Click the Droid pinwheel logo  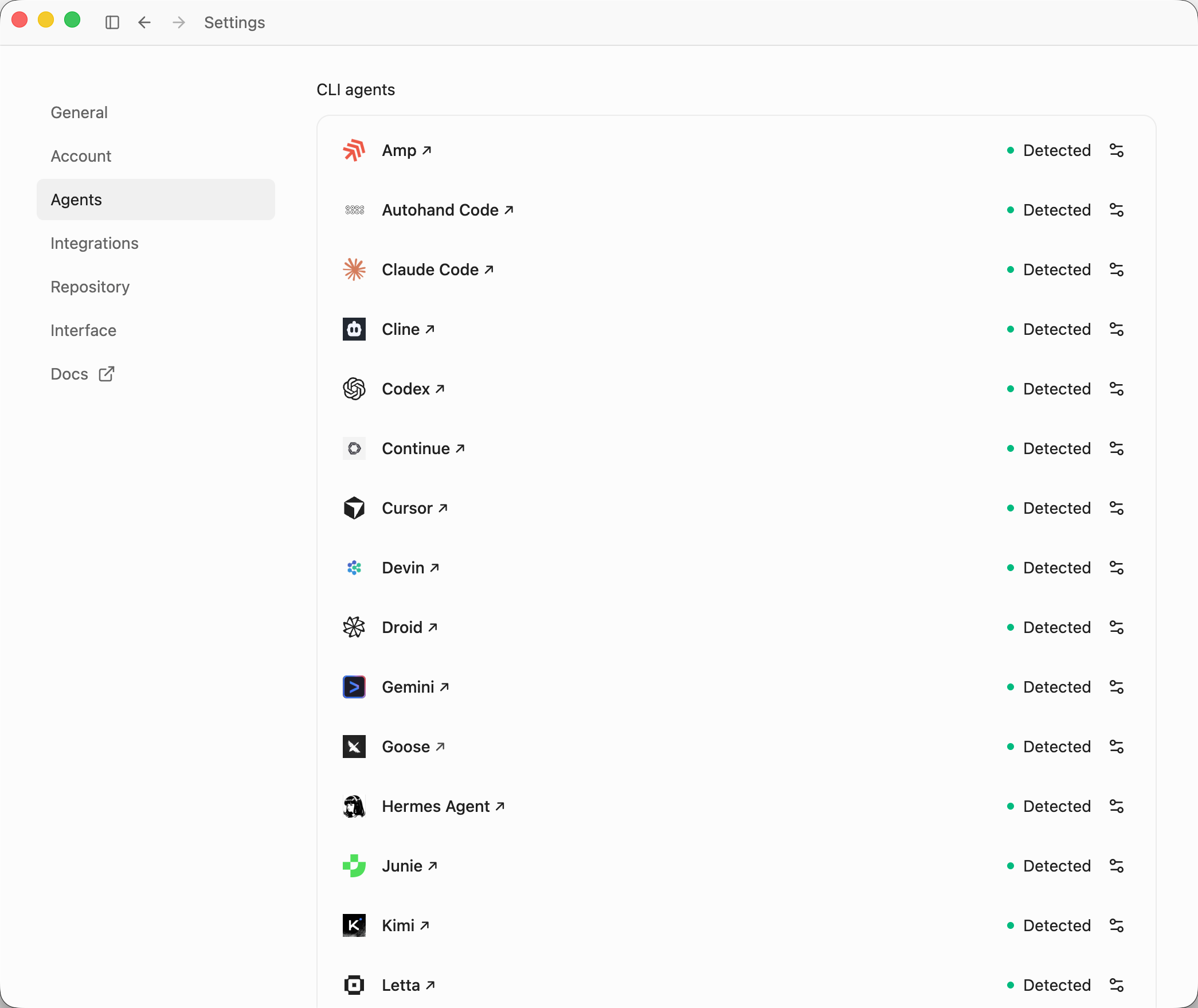[354, 627]
